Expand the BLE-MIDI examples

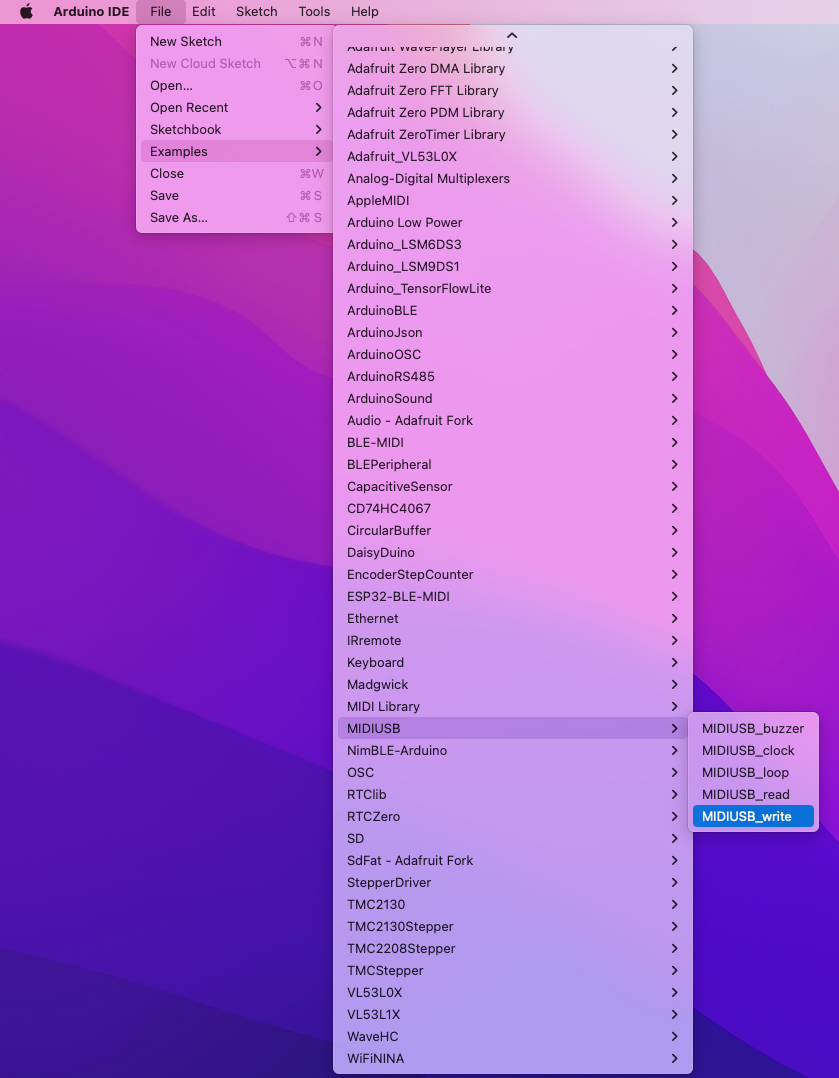coord(512,442)
